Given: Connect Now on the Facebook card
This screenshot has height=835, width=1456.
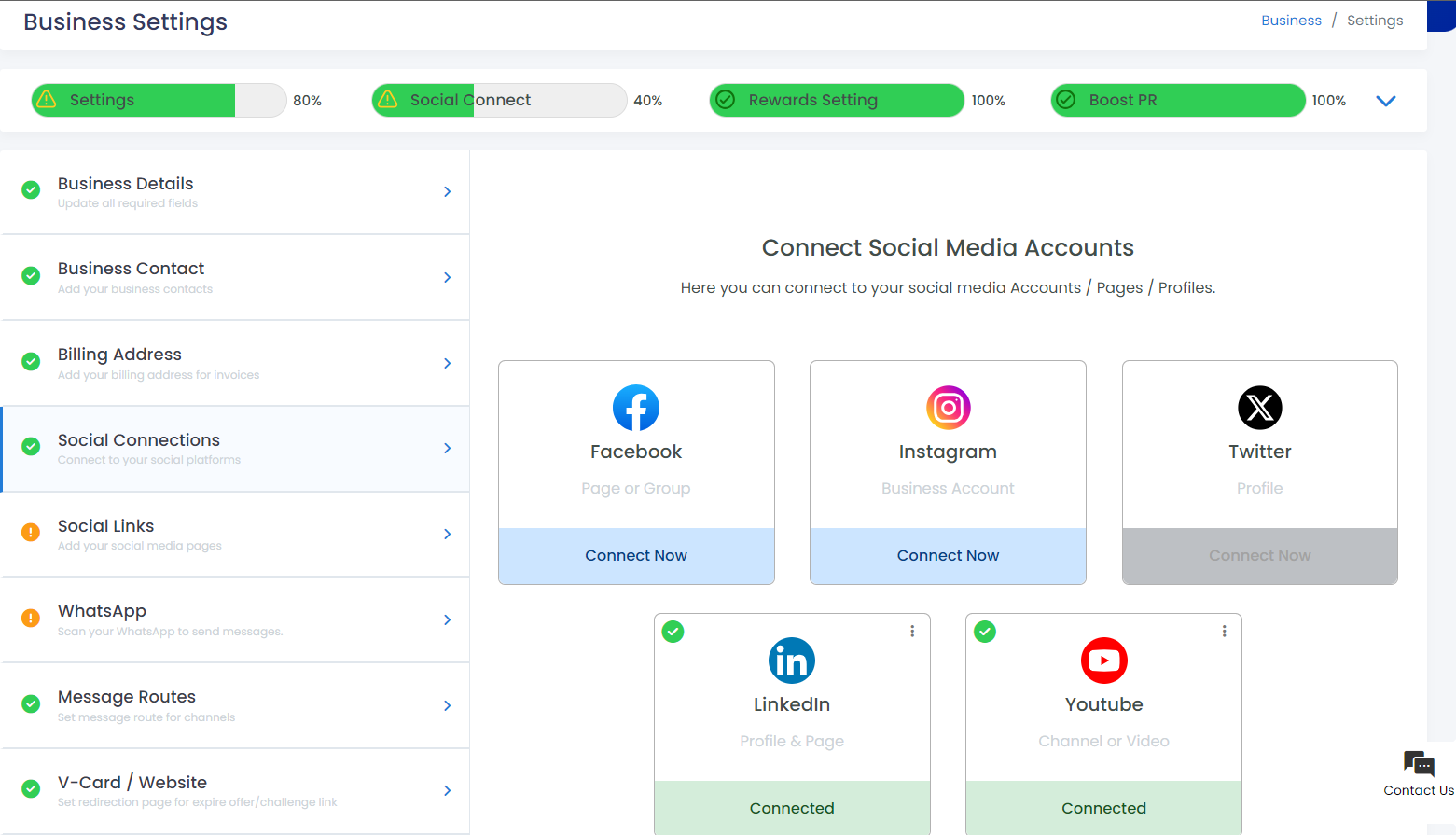Looking at the screenshot, I should point(636,556).
